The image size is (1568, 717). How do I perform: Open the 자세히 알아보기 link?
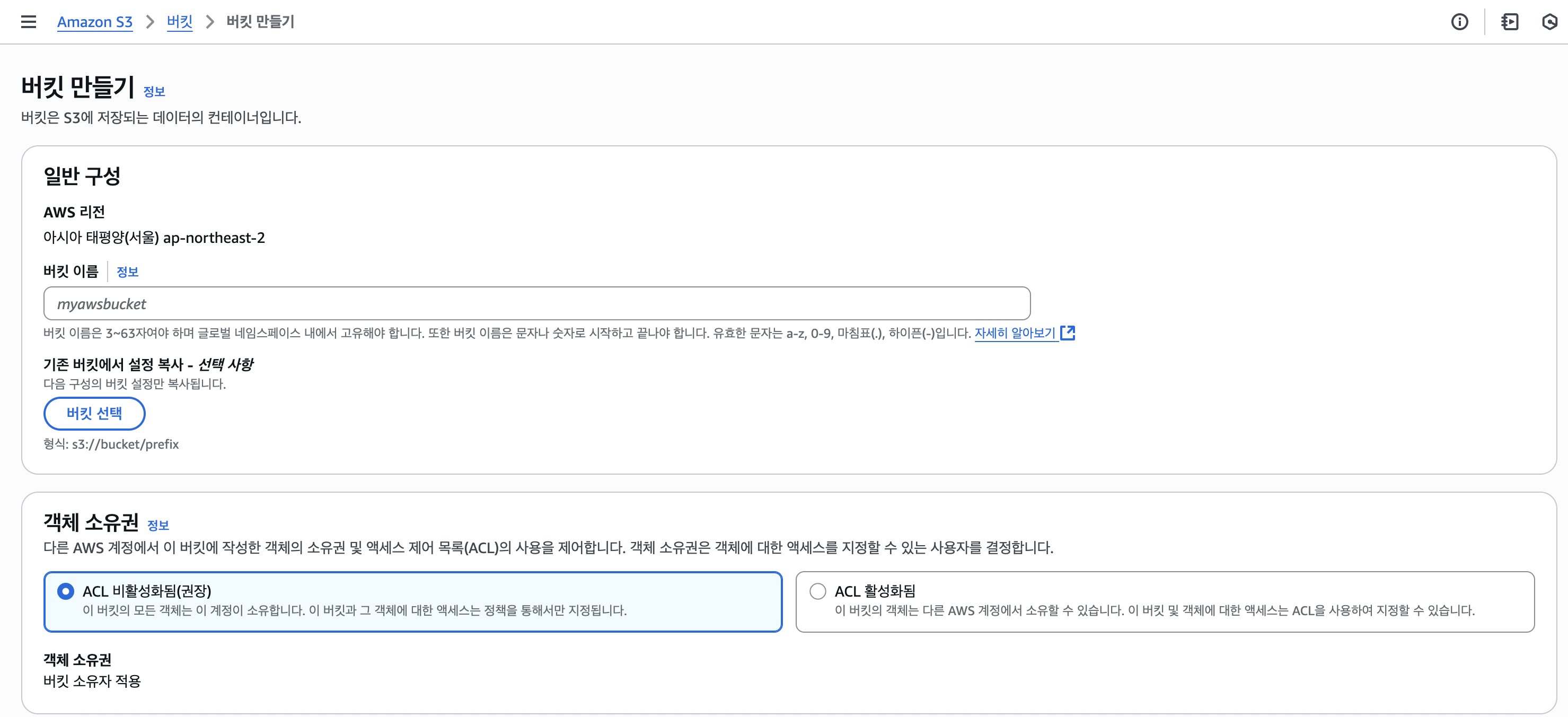pyautogui.click(x=1014, y=333)
